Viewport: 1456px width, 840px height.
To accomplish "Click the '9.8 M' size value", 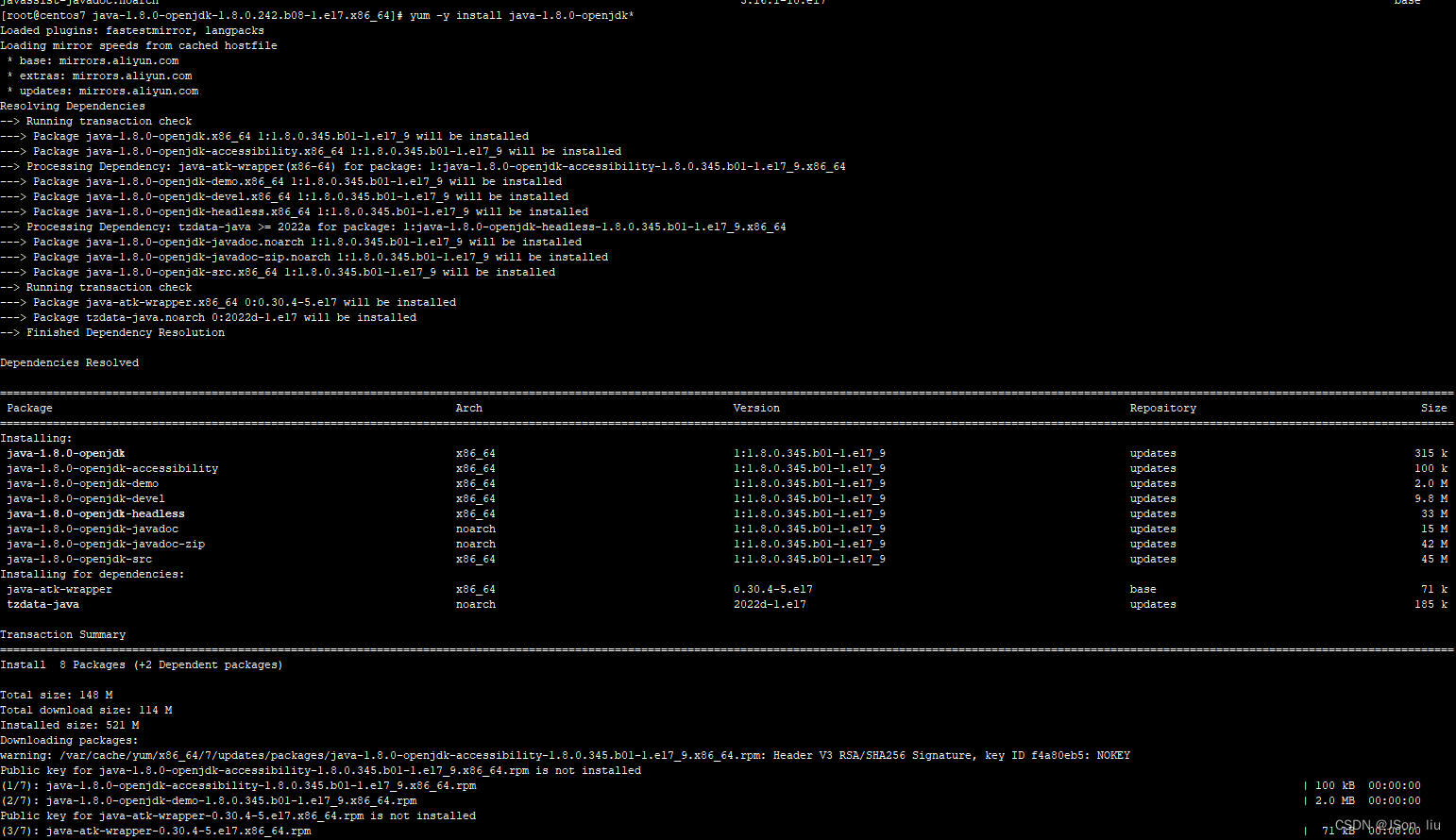I will [x=1431, y=499].
